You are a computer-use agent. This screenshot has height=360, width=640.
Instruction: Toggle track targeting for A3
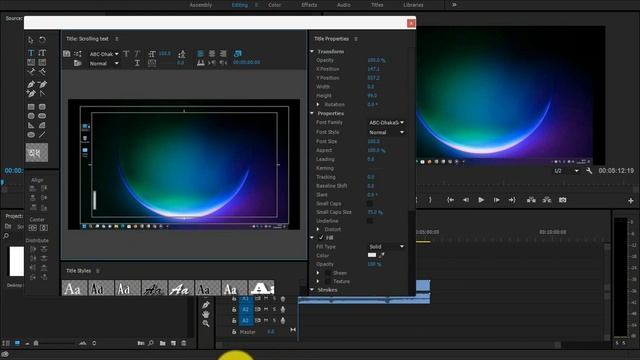[x=245, y=320]
